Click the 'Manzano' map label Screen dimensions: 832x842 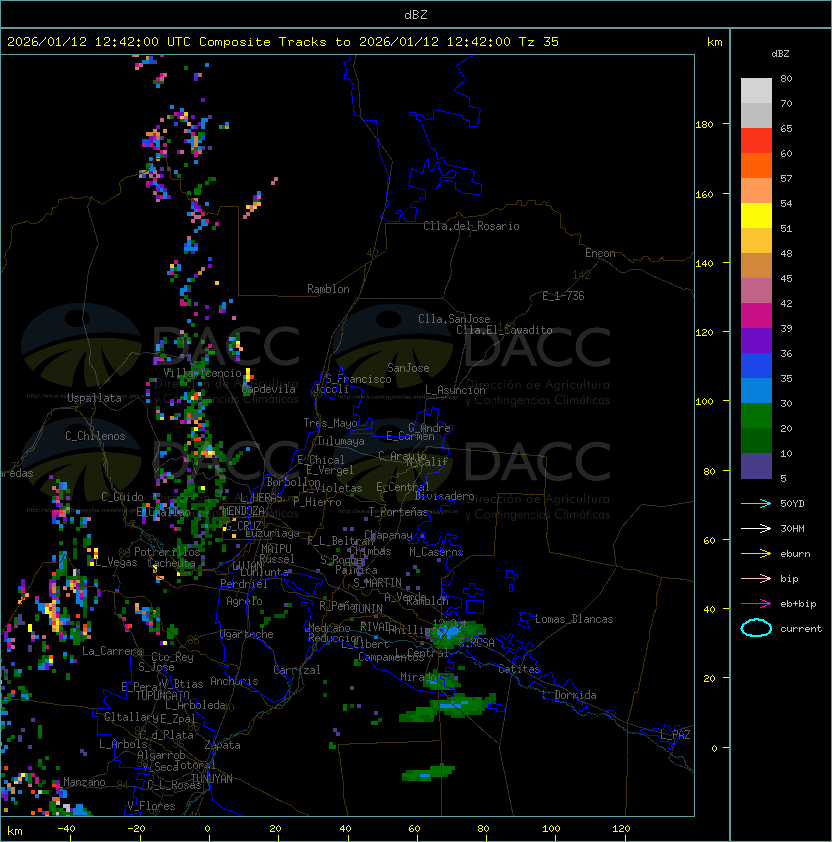(84, 782)
